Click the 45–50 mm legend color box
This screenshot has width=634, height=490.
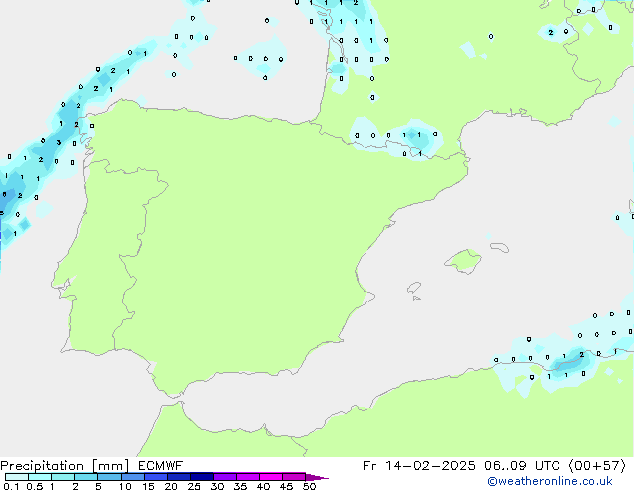coord(294,477)
